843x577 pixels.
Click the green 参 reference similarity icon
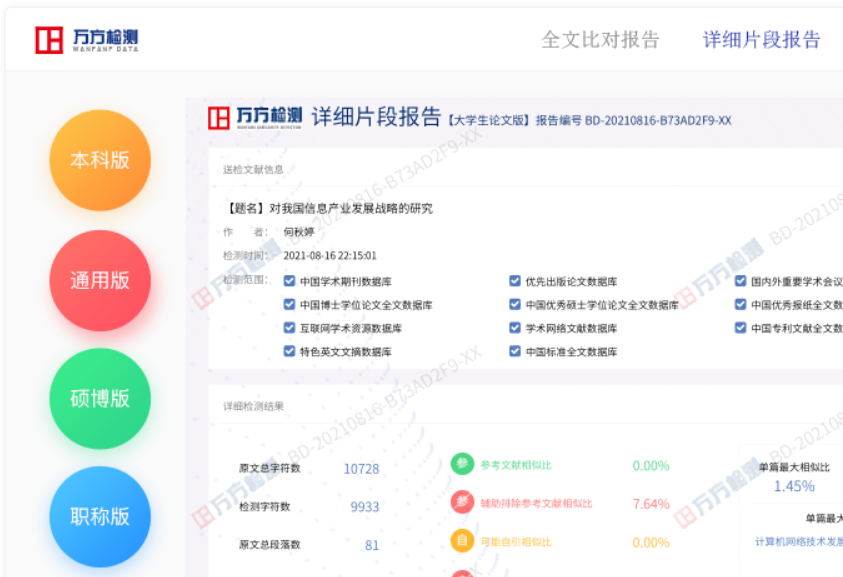(x=462, y=464)
